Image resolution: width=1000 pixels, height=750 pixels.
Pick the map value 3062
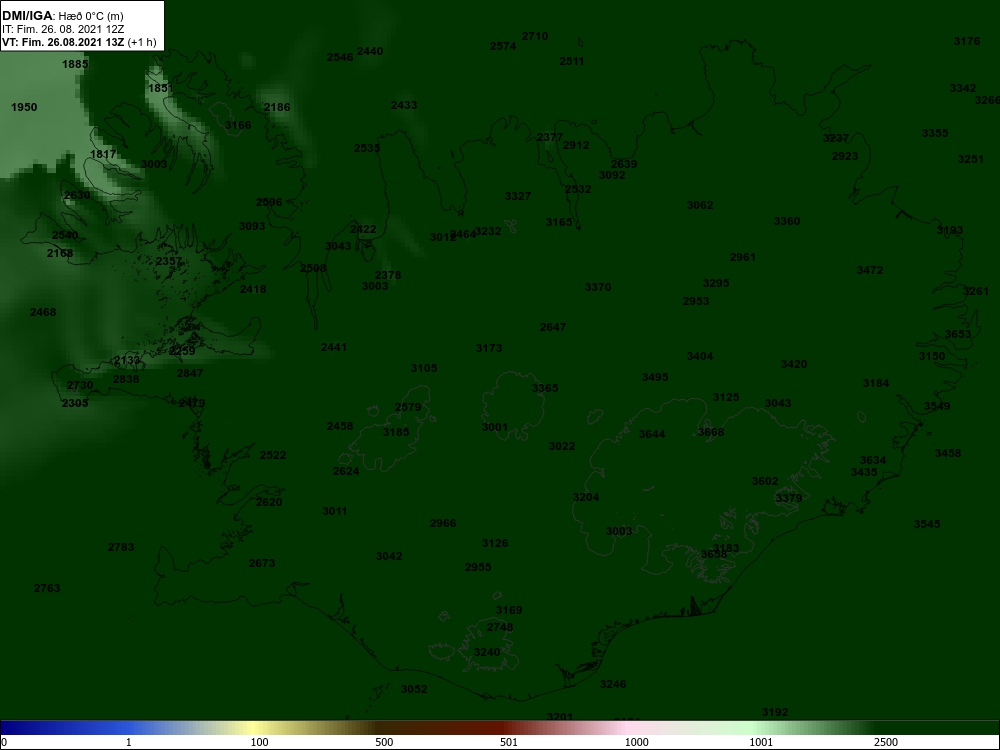coord(700,205)
